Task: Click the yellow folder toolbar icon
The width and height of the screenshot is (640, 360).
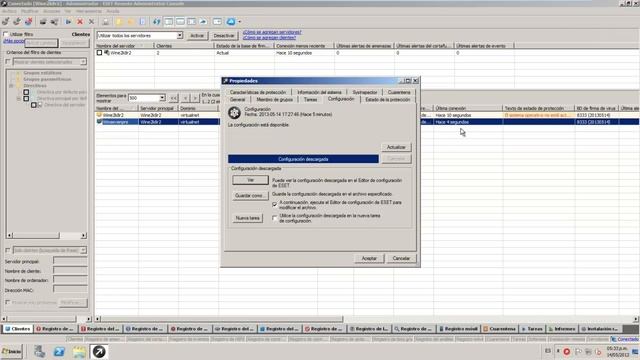Action: [119, 22]
